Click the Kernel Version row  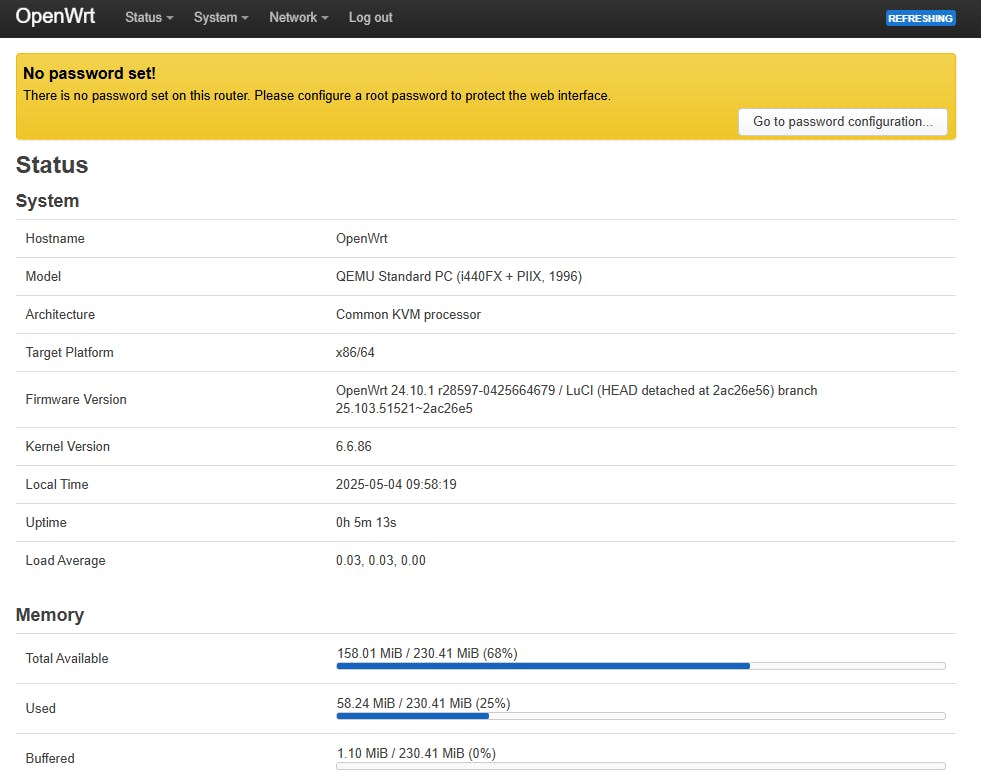(354, 446)
